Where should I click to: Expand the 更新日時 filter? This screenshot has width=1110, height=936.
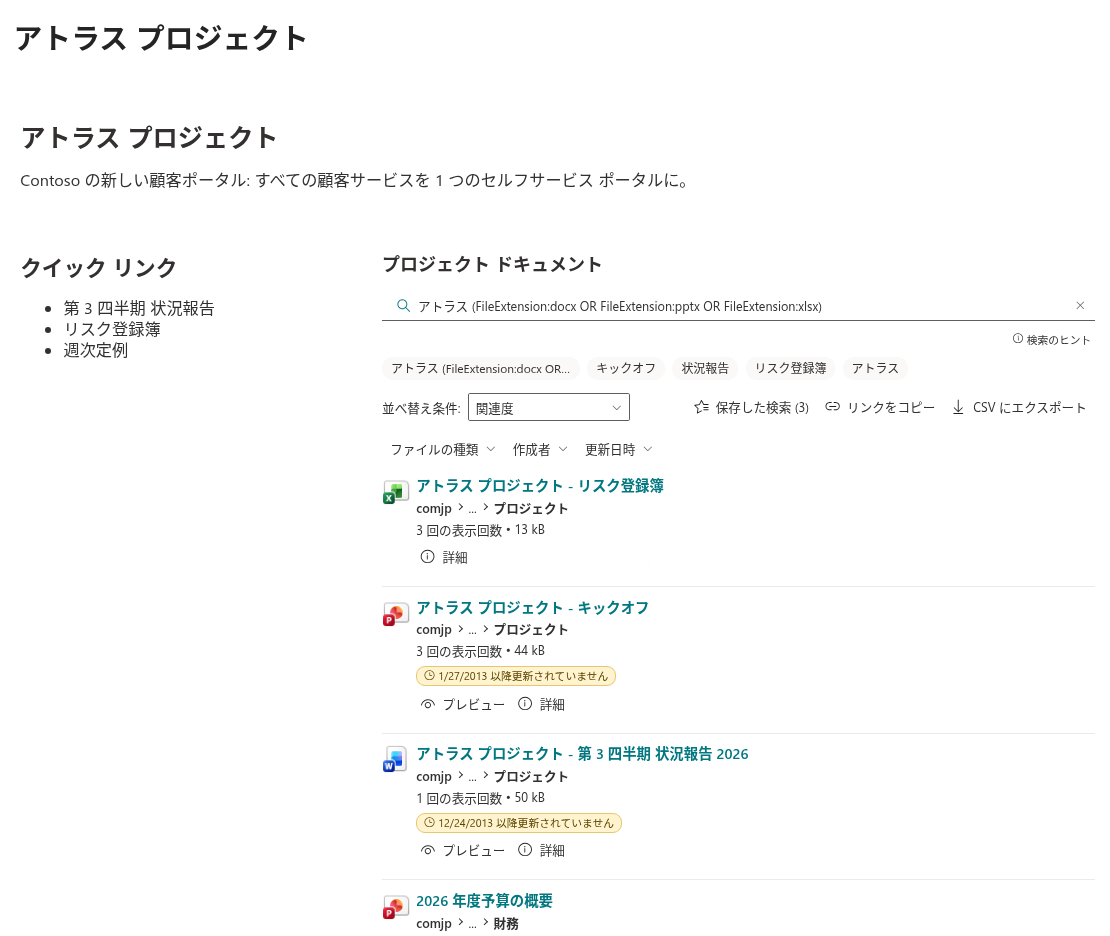(x=619, y=450)
